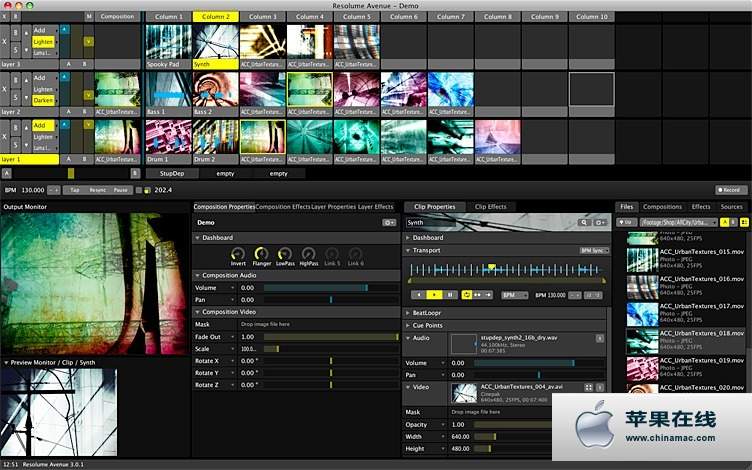The width and height of the screenshot is (752, 470).
Task: Click the Invert dashboard knob
Action: (238, 254)
